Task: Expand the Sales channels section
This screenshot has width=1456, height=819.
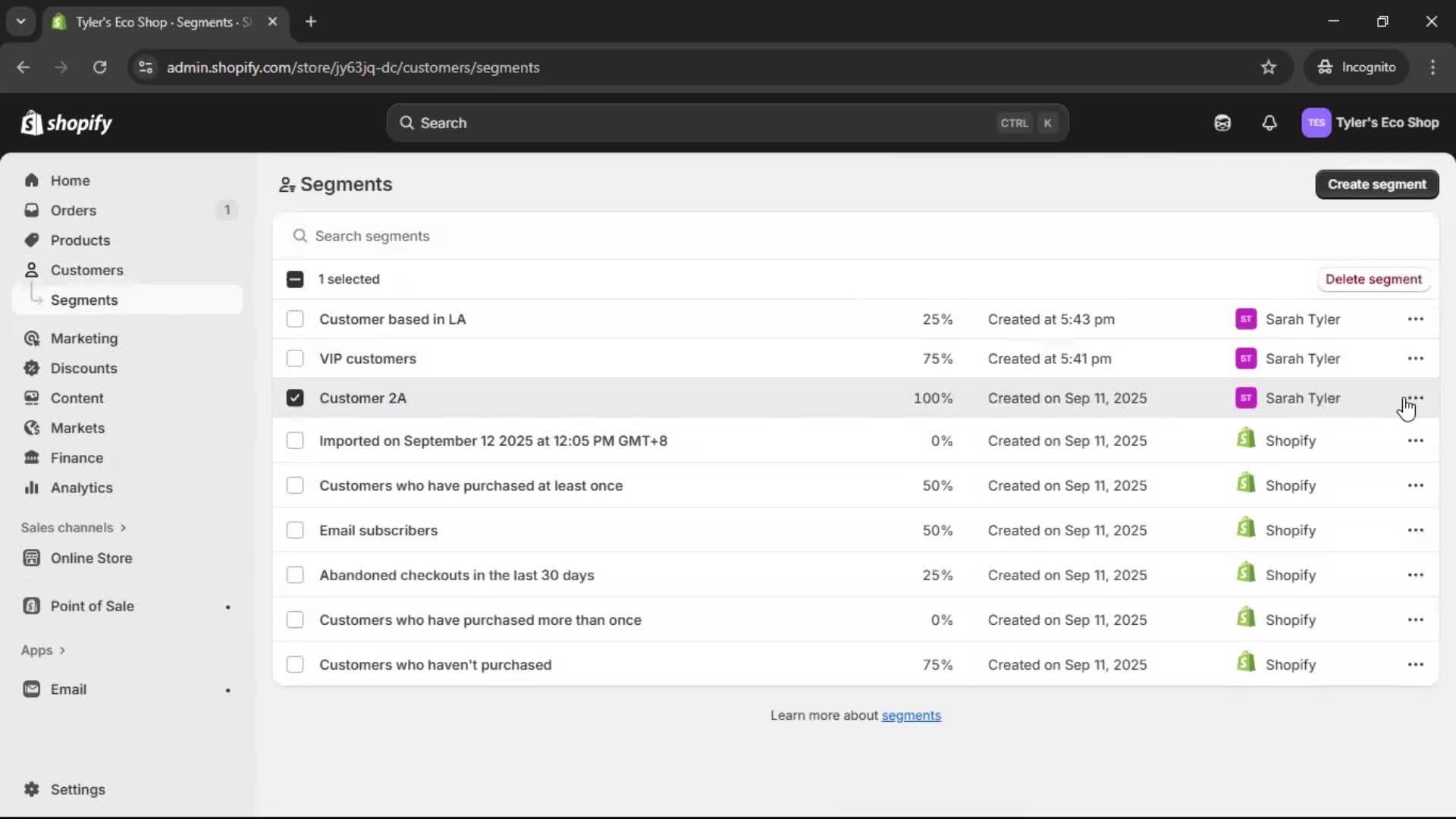Action: 73,527
